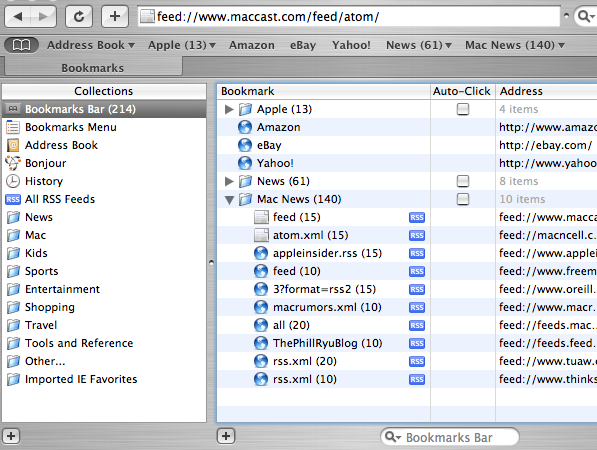Open eBay link in bookmarks bar
The image size is (597, 450).
click(x=303, y=45)
